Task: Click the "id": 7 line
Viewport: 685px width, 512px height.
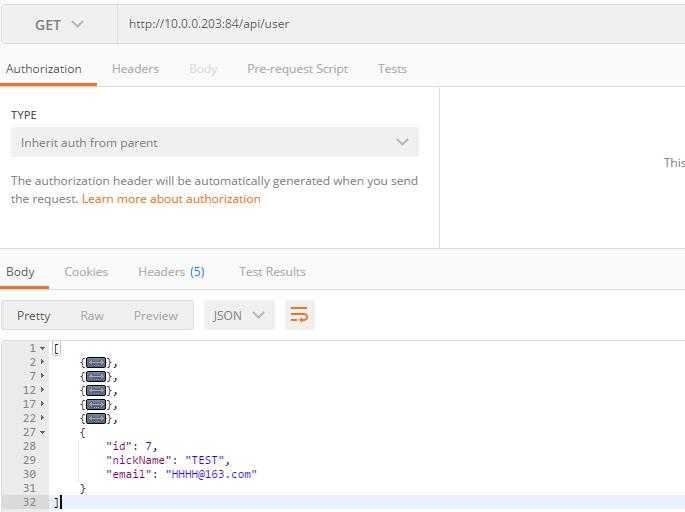Action: coord(131,446)
